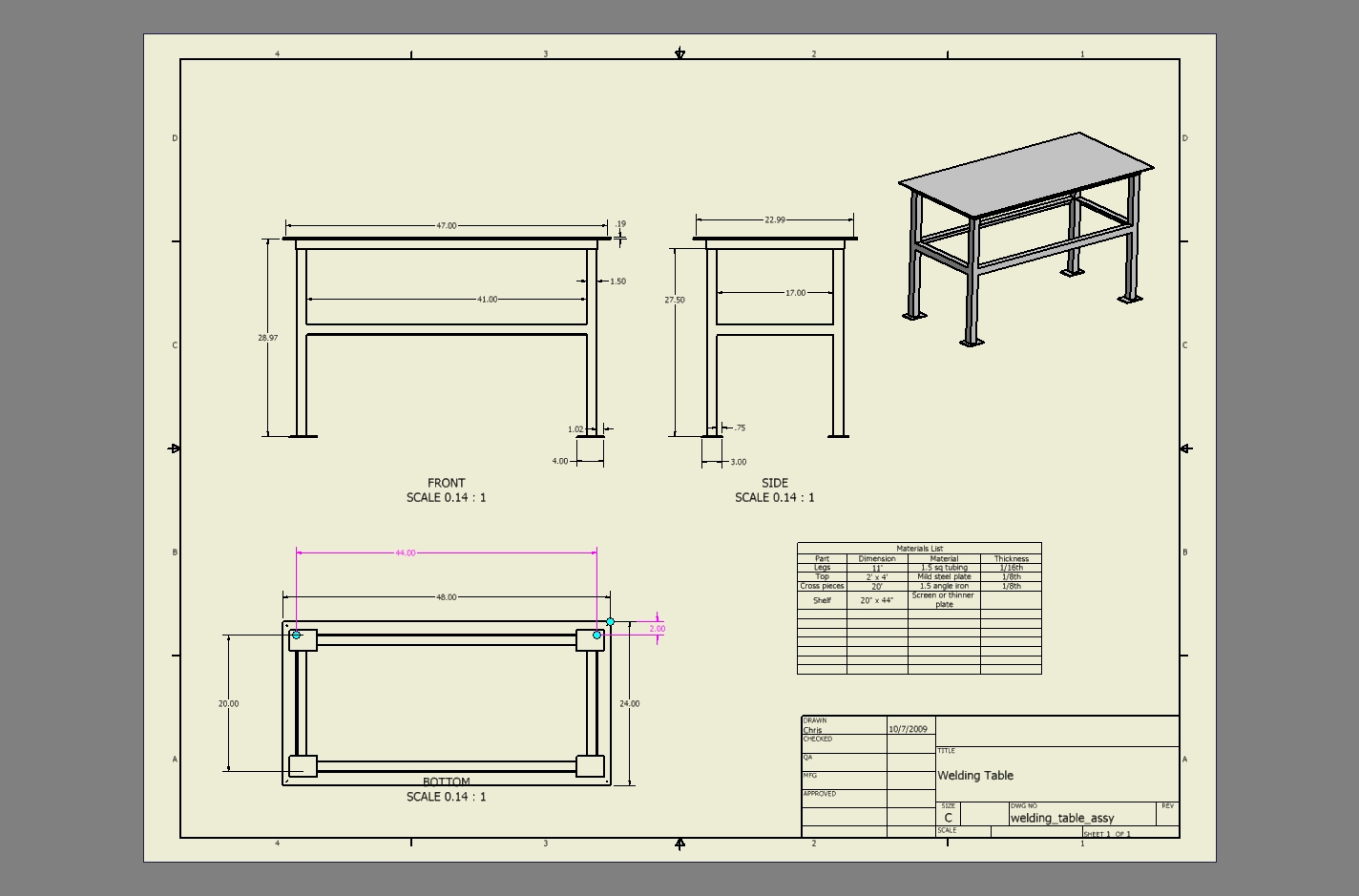Click the Materials List table header

(x=919, y=549)
